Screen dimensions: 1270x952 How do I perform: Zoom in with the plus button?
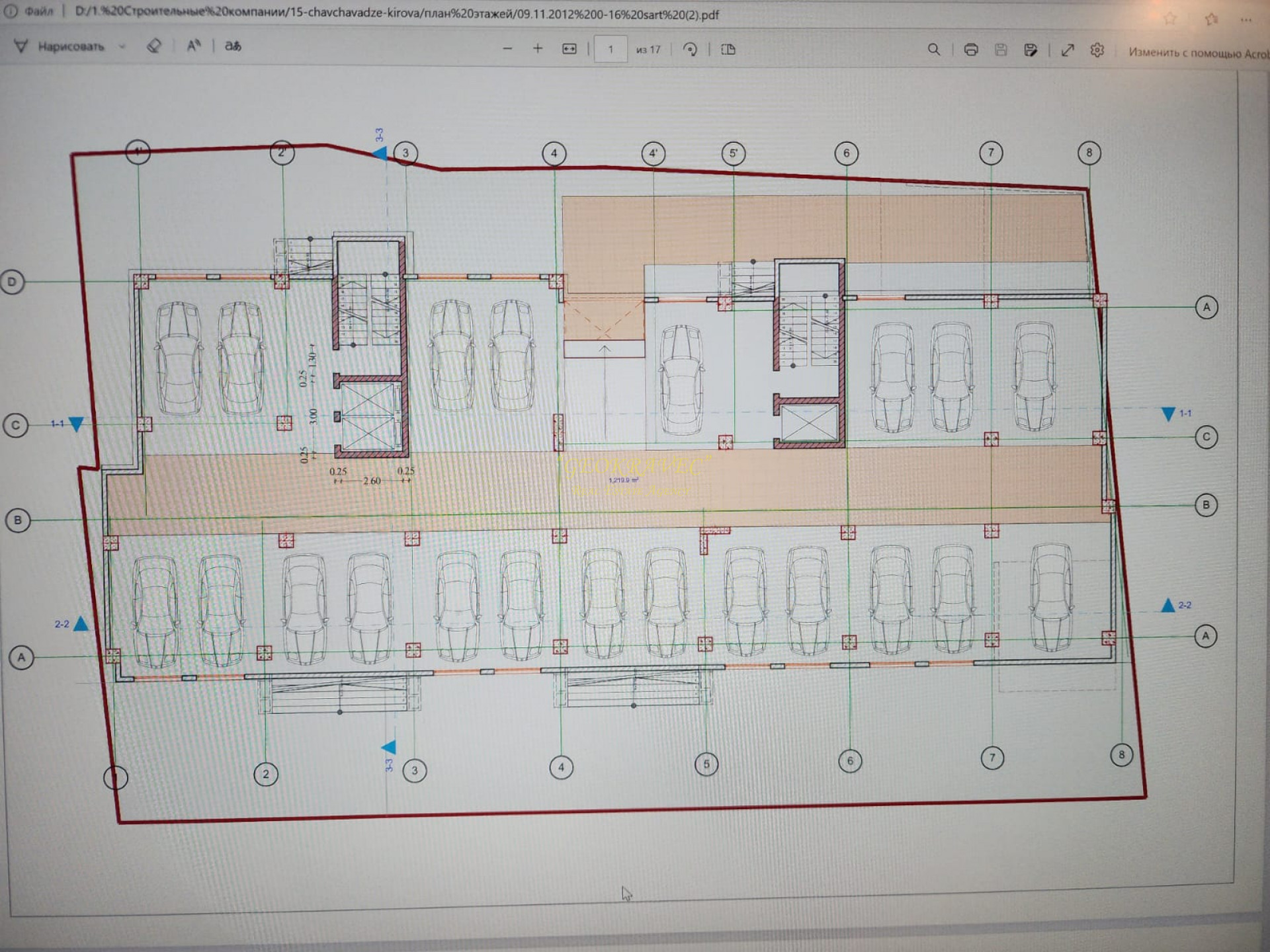pos(538,48)
